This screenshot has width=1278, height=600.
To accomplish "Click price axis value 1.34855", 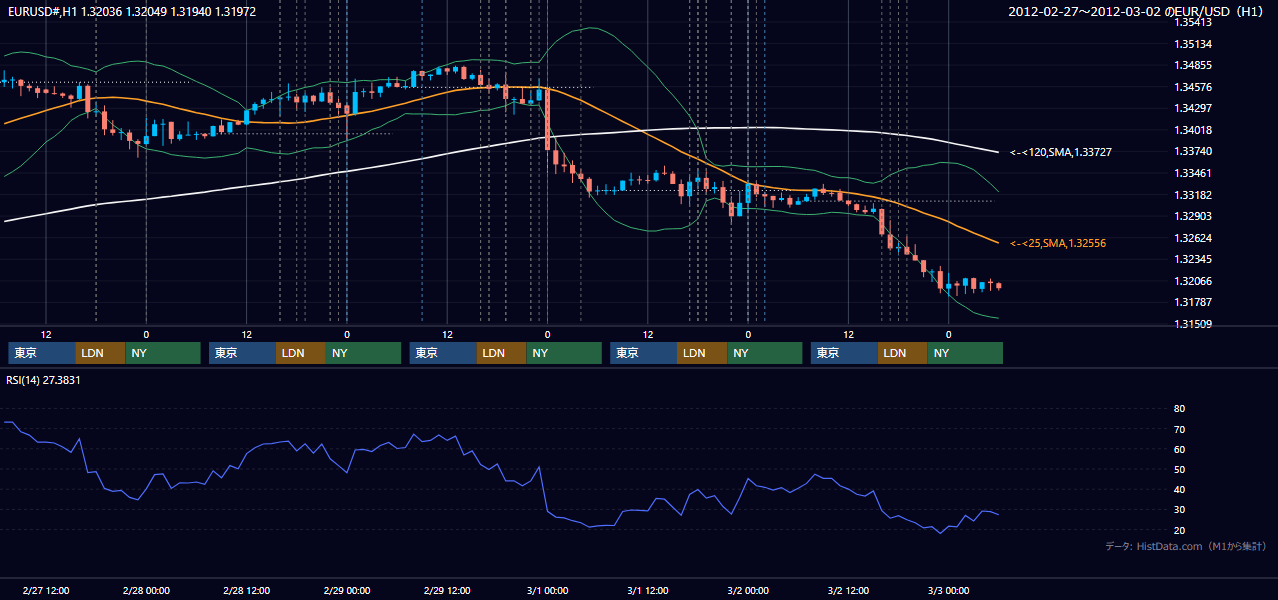I will pyautogui.click(x=1193, y=65).
